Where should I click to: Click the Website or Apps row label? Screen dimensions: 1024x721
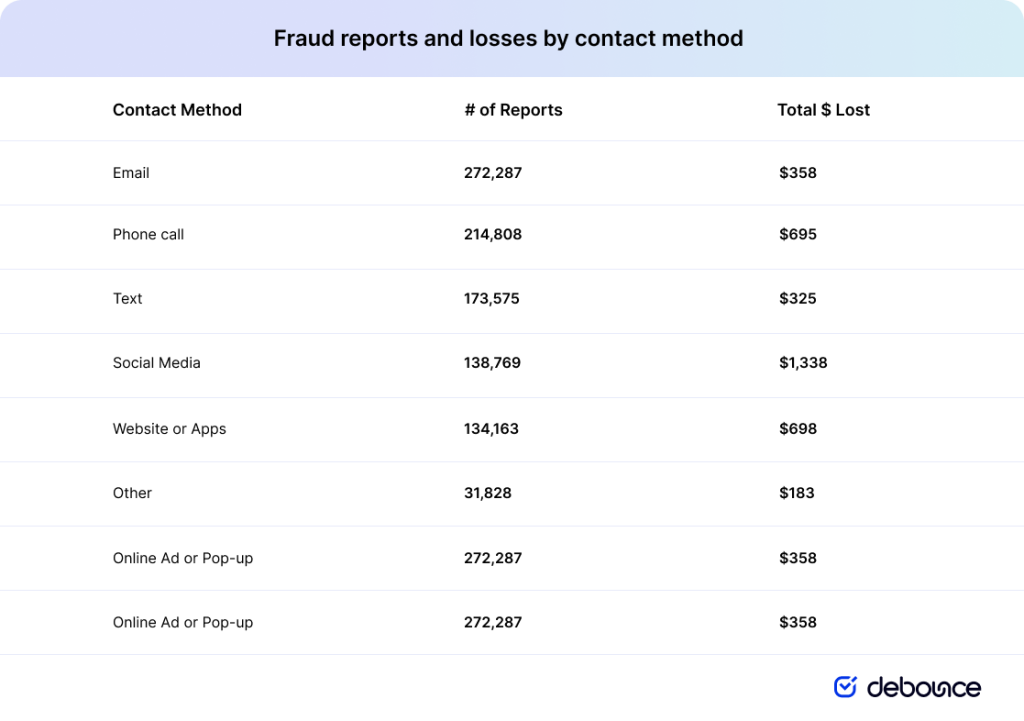(169, 429)
